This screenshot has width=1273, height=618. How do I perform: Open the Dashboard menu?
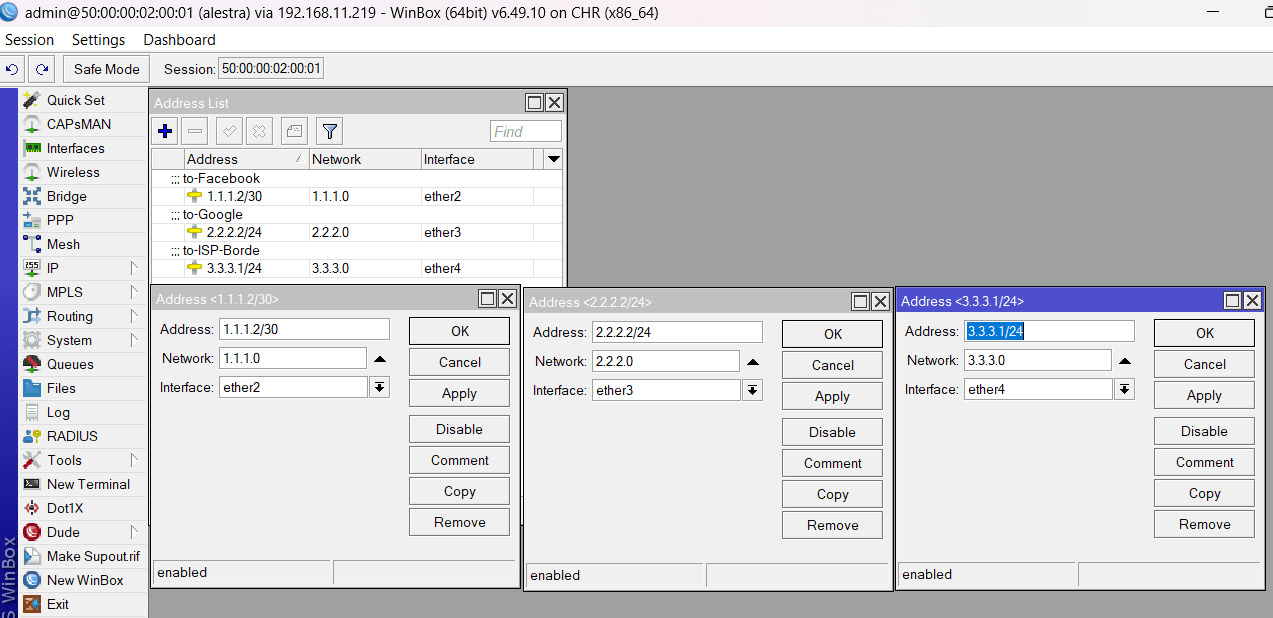point(179,40)
